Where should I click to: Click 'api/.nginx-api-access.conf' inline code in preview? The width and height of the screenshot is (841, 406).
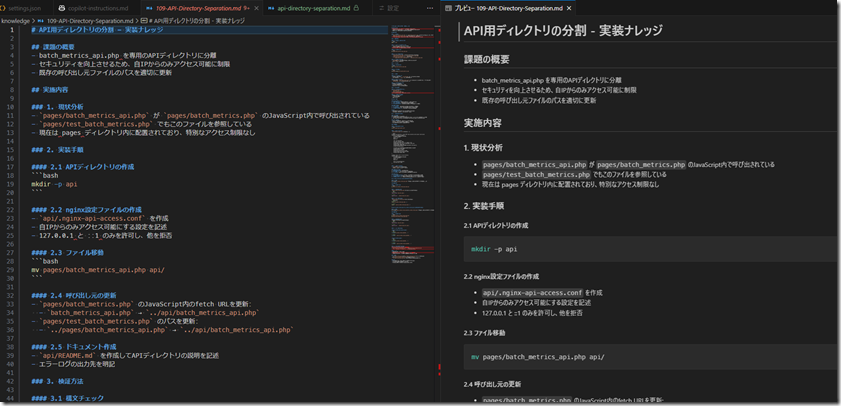pos(532,293)
